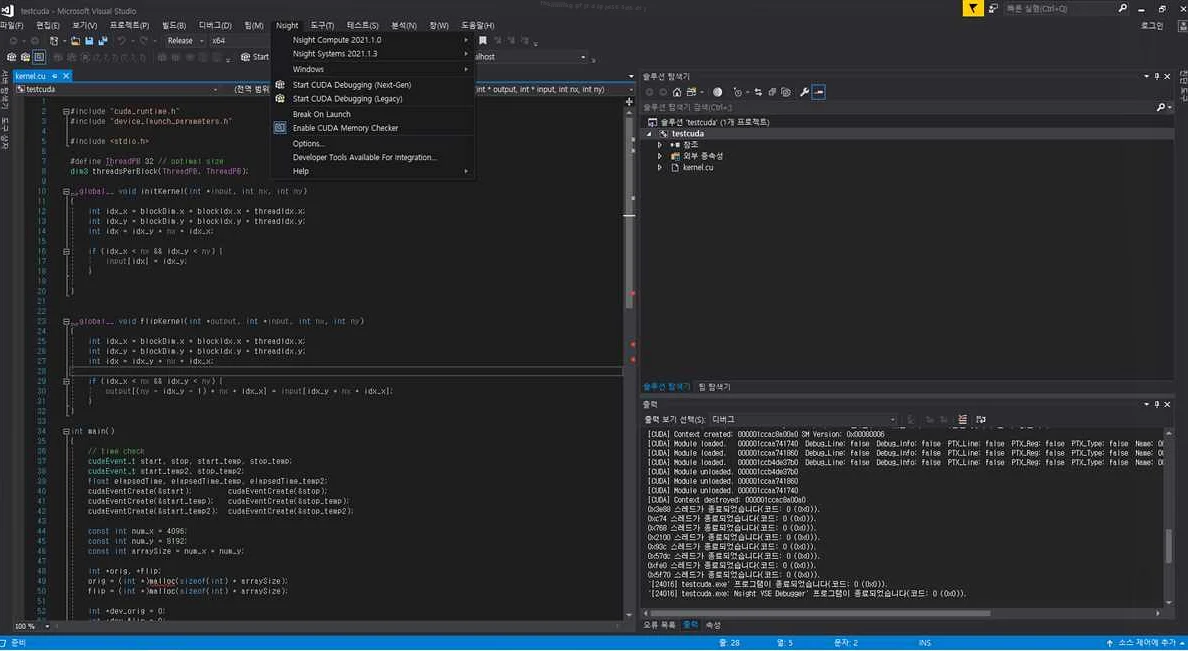The height and width of the screenshot is (651, 1188).
Task: Toggle Break On Launch in Nsight menu
Action: click(x=321, y=114)
